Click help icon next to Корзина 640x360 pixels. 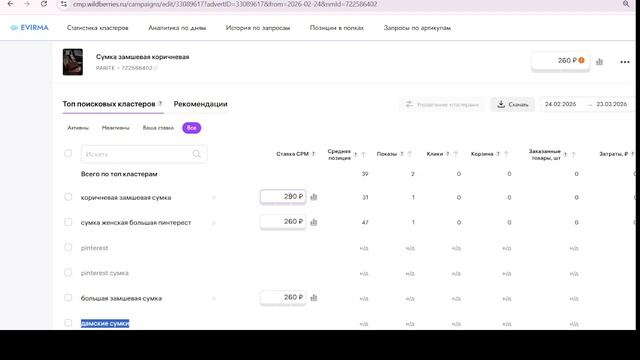coord(498,154)
